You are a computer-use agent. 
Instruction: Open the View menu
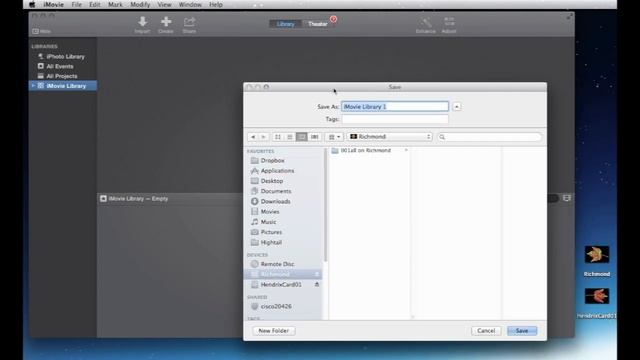(x=164, y=4)
